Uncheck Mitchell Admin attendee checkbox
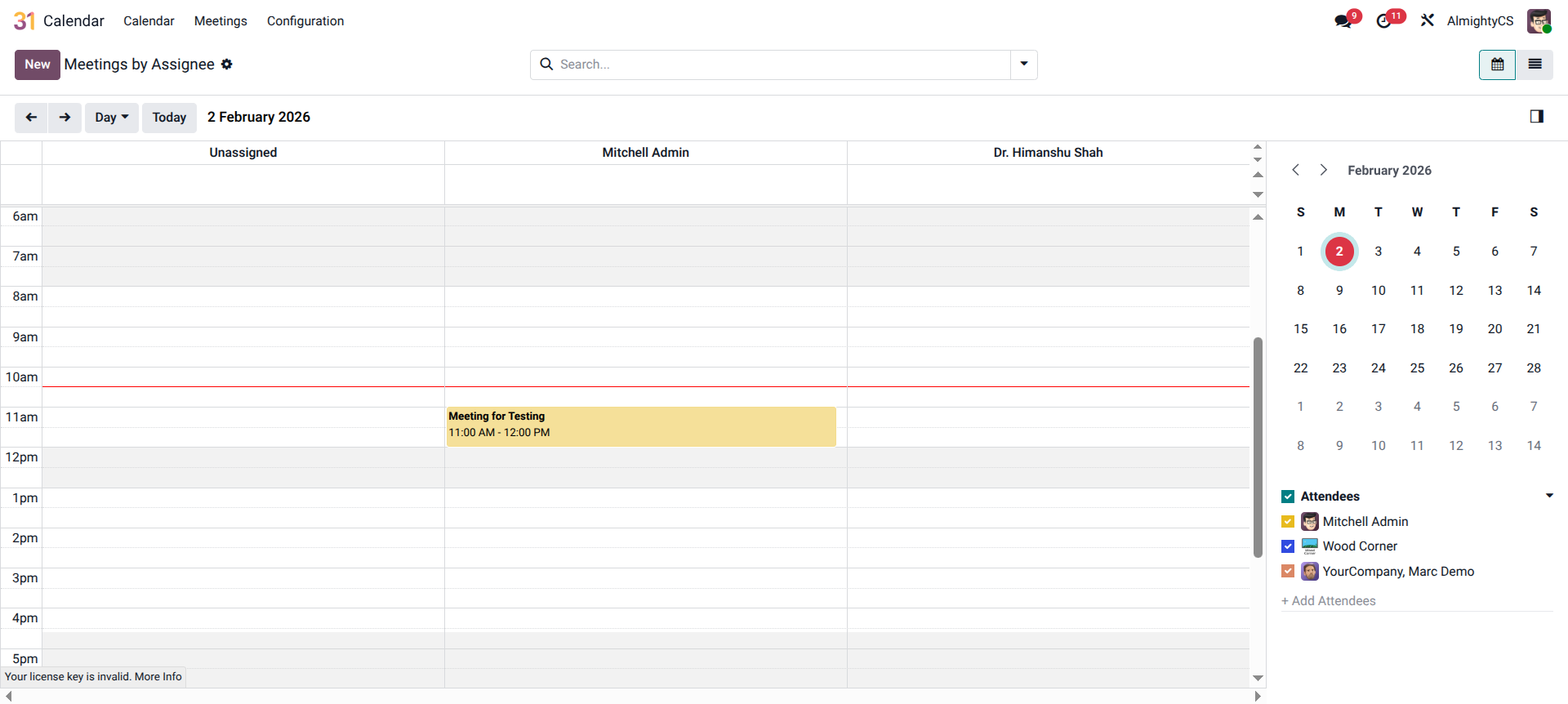The width and height of the screenshot is (1568, 704). pyautogui.click(x=1288, y=522)
